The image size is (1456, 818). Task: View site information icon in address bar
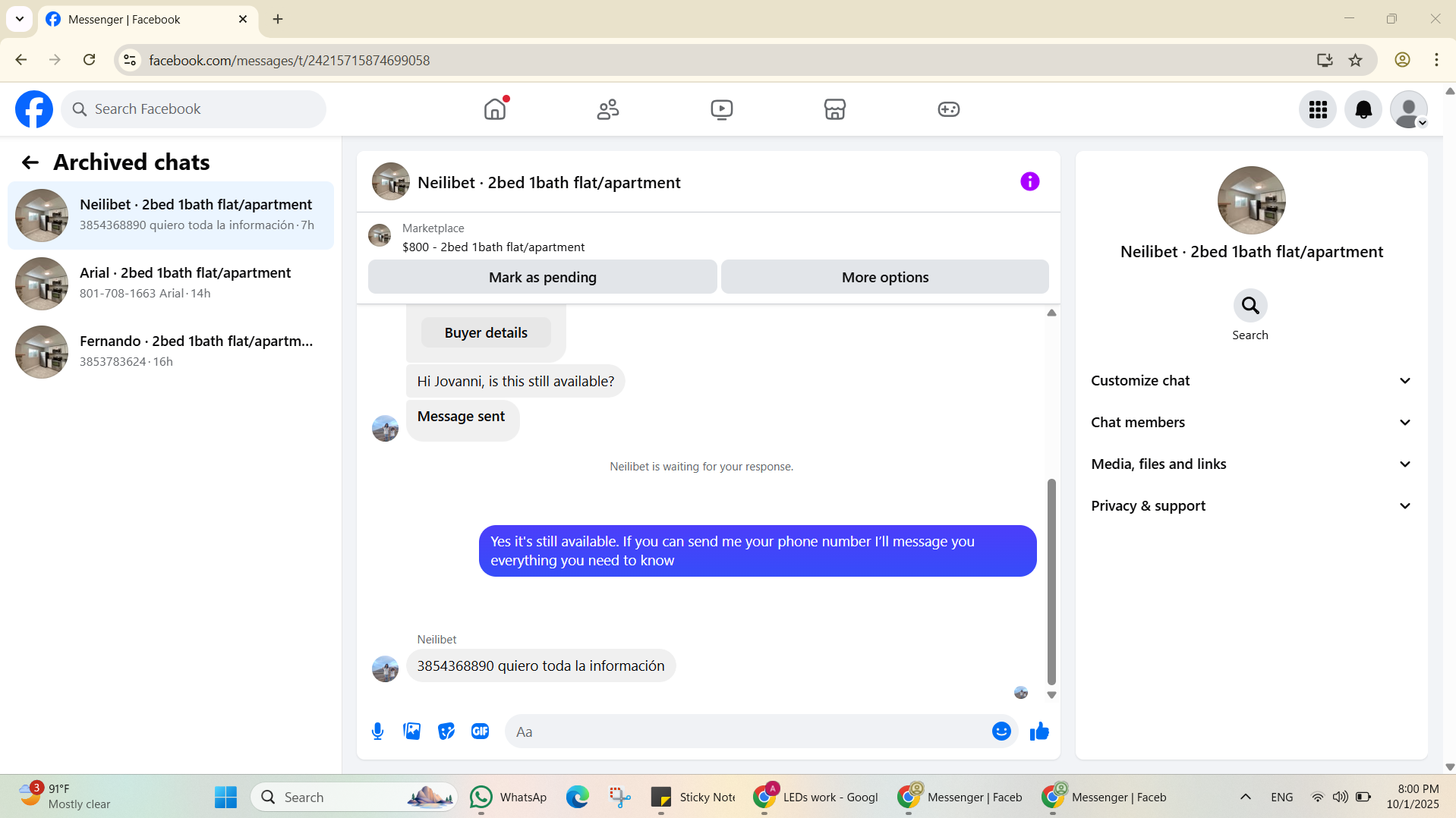coord(131,60)
